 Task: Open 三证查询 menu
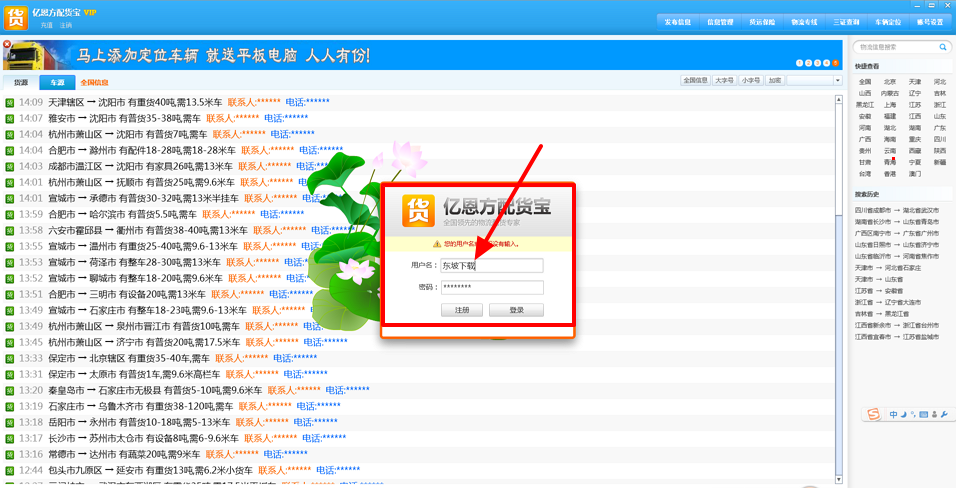[846, 22]
